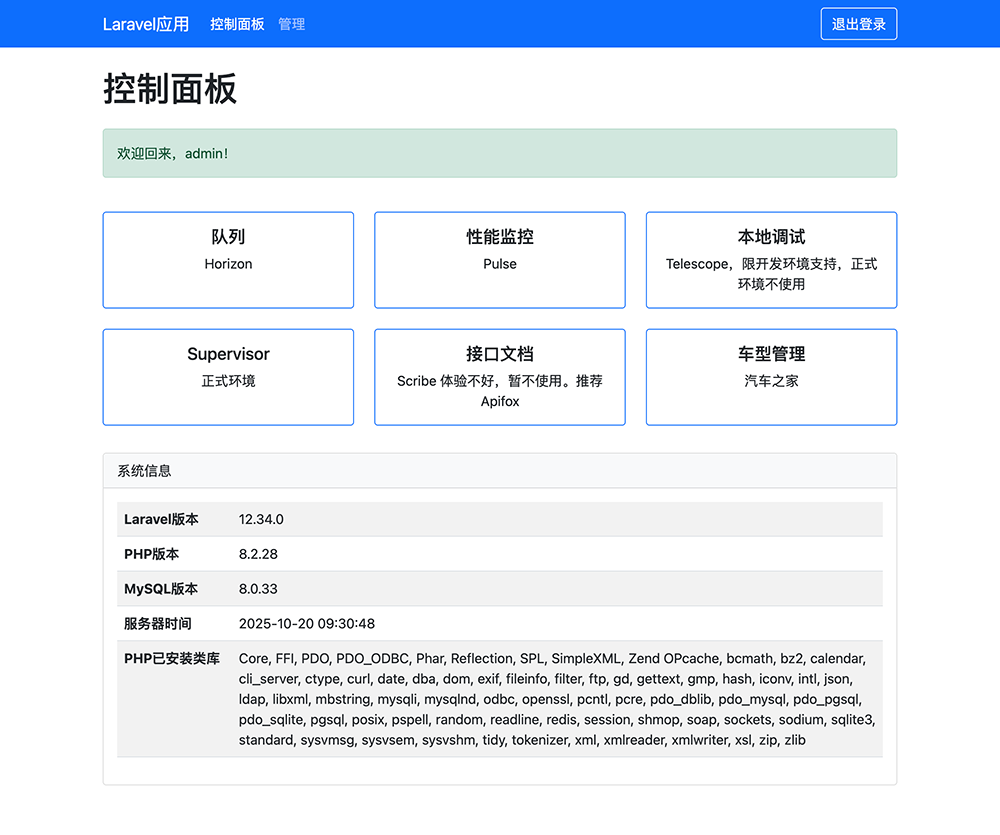Image resolution: width=1000 pixels, height=835 pixels.
Task: Click the 12.34.0 Laravel version value
Action: click(262, 519)
